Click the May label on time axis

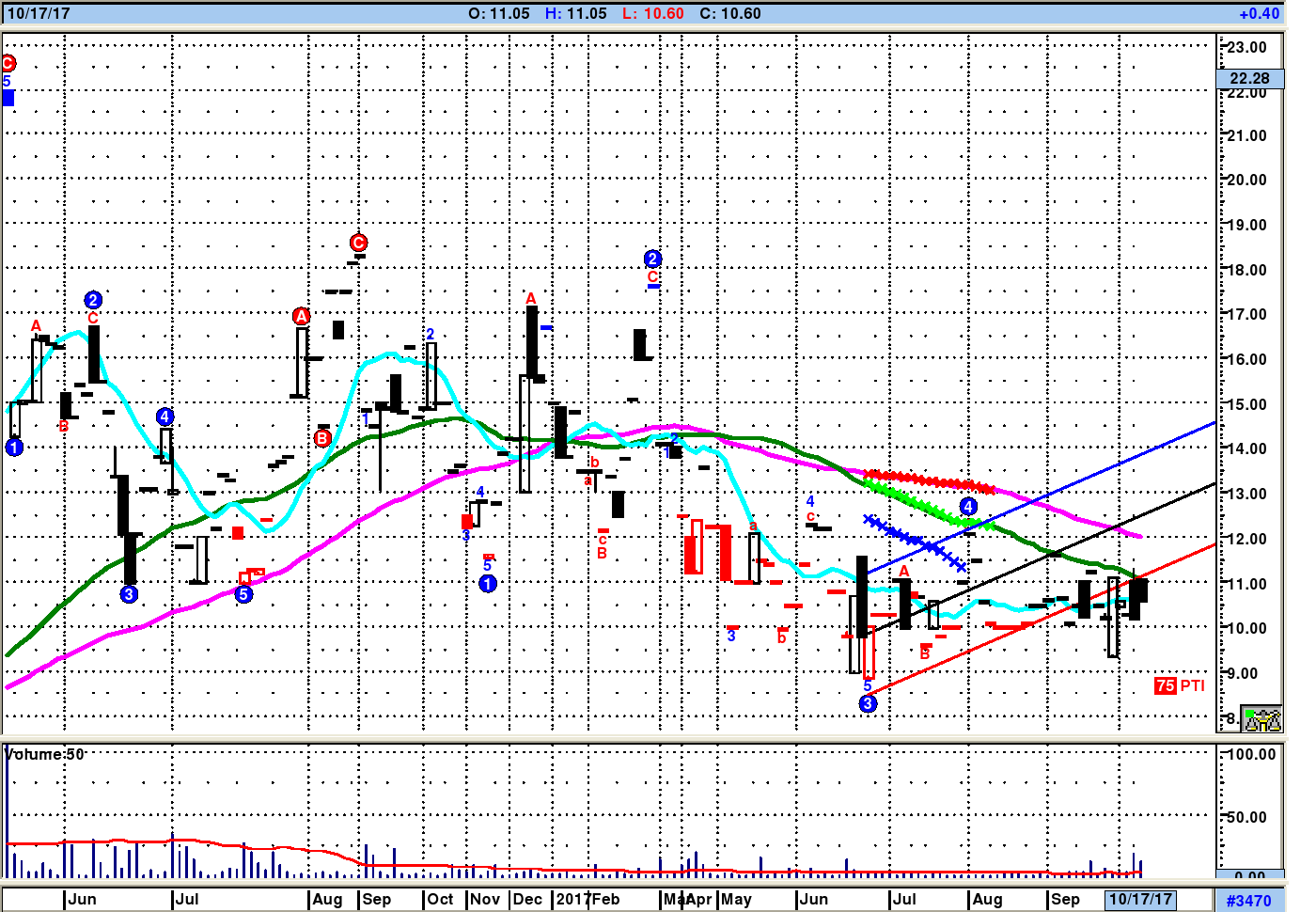737,899
